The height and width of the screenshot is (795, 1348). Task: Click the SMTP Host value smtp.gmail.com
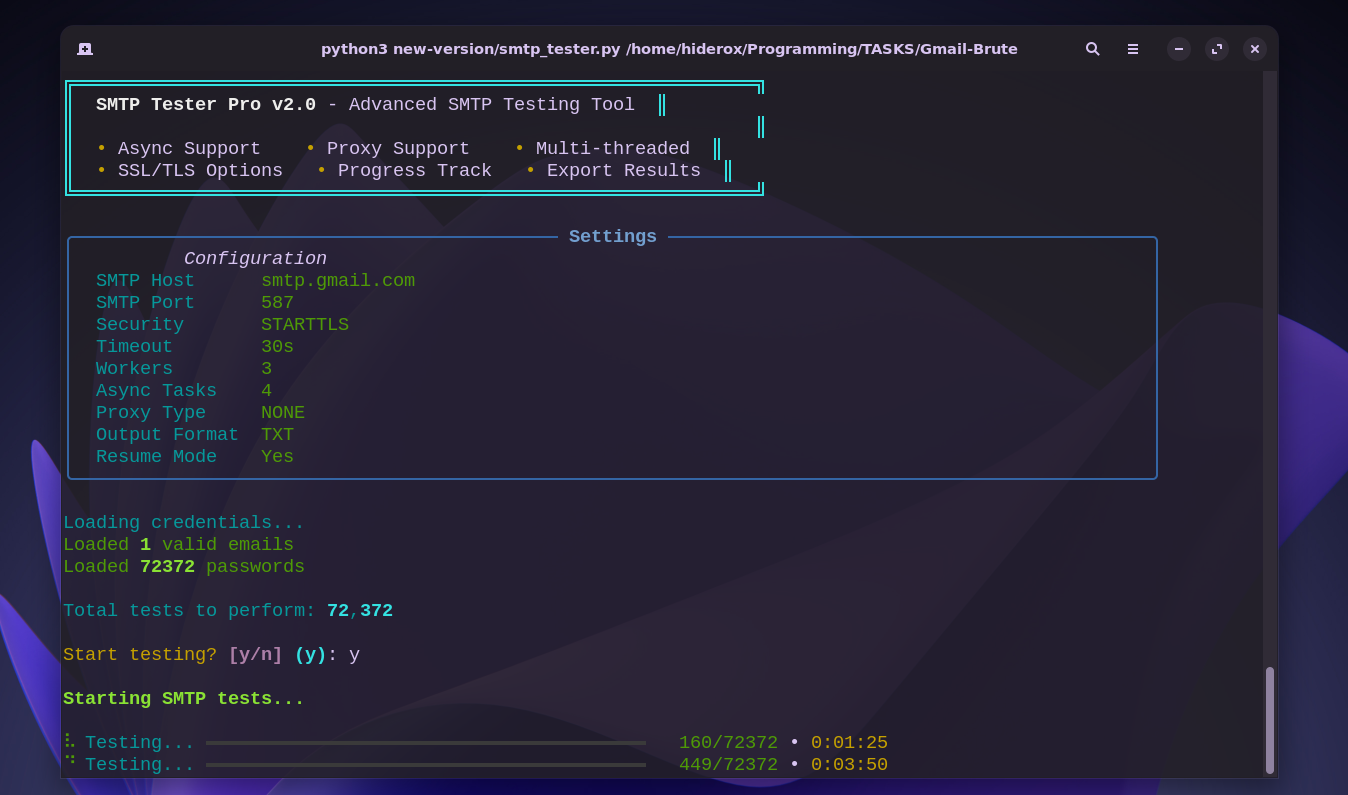click(x=338, y=280)
